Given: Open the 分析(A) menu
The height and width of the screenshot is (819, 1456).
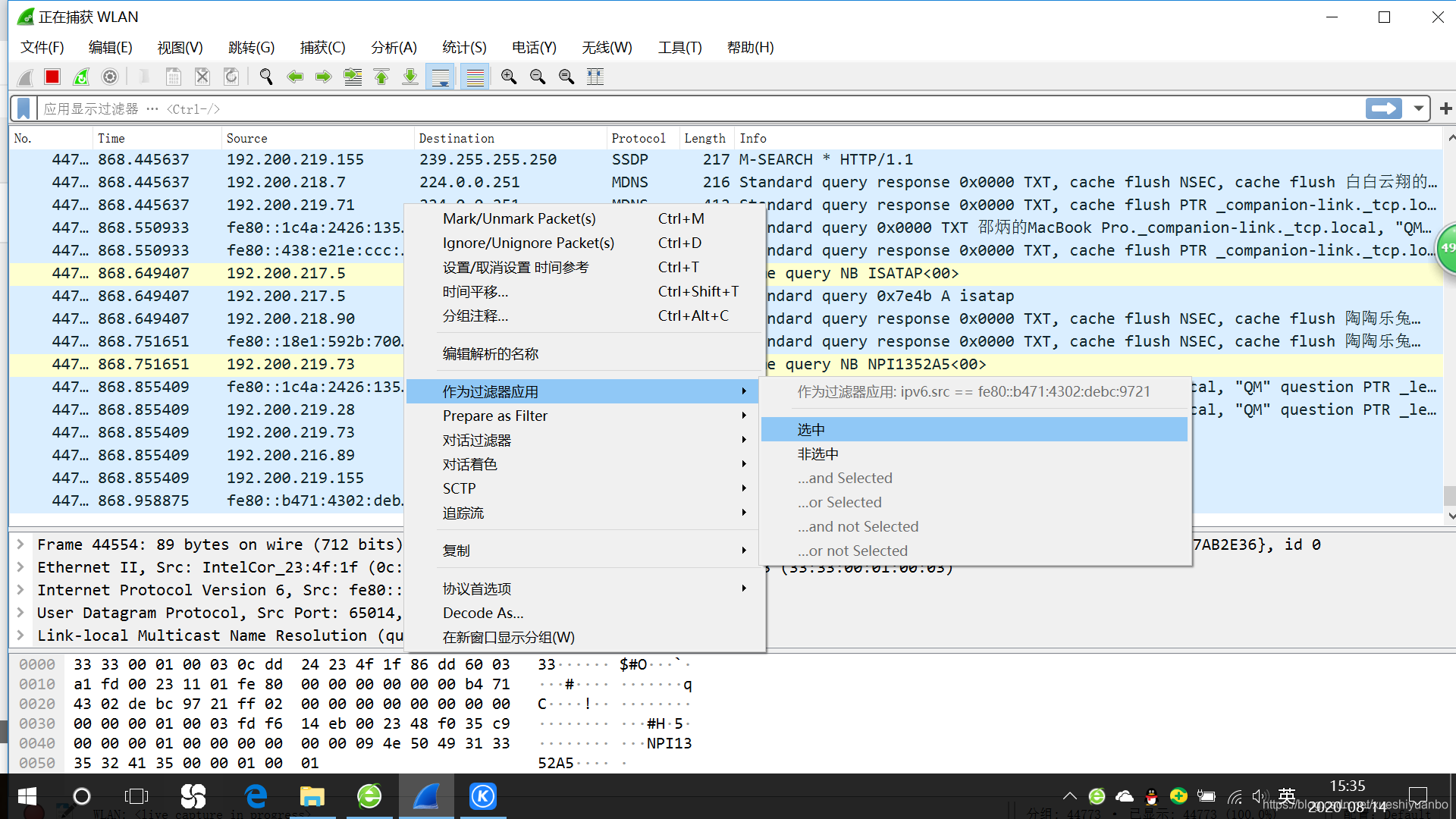Looking at the screenshot, I should point(394,47).
